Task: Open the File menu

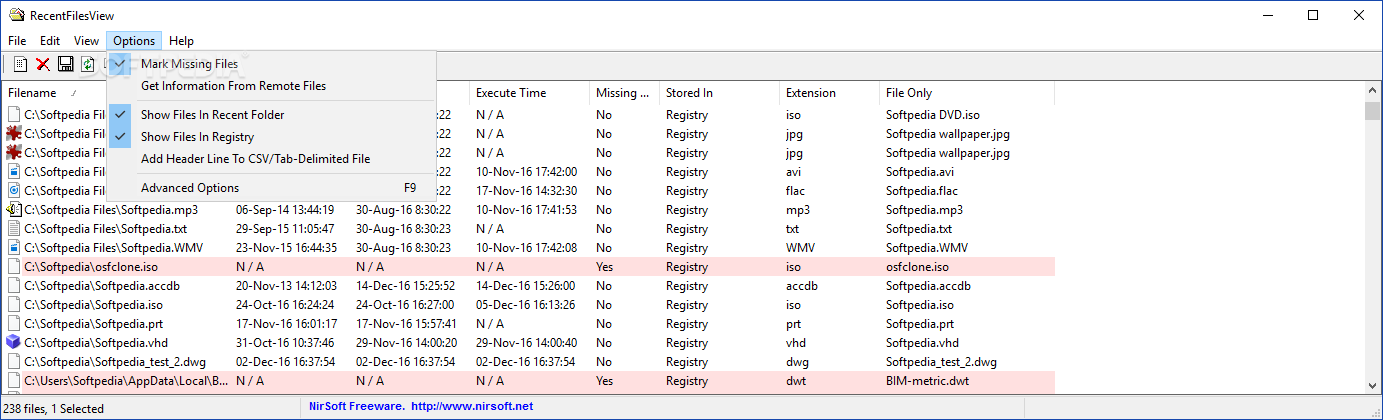Action: coord(17,41)
